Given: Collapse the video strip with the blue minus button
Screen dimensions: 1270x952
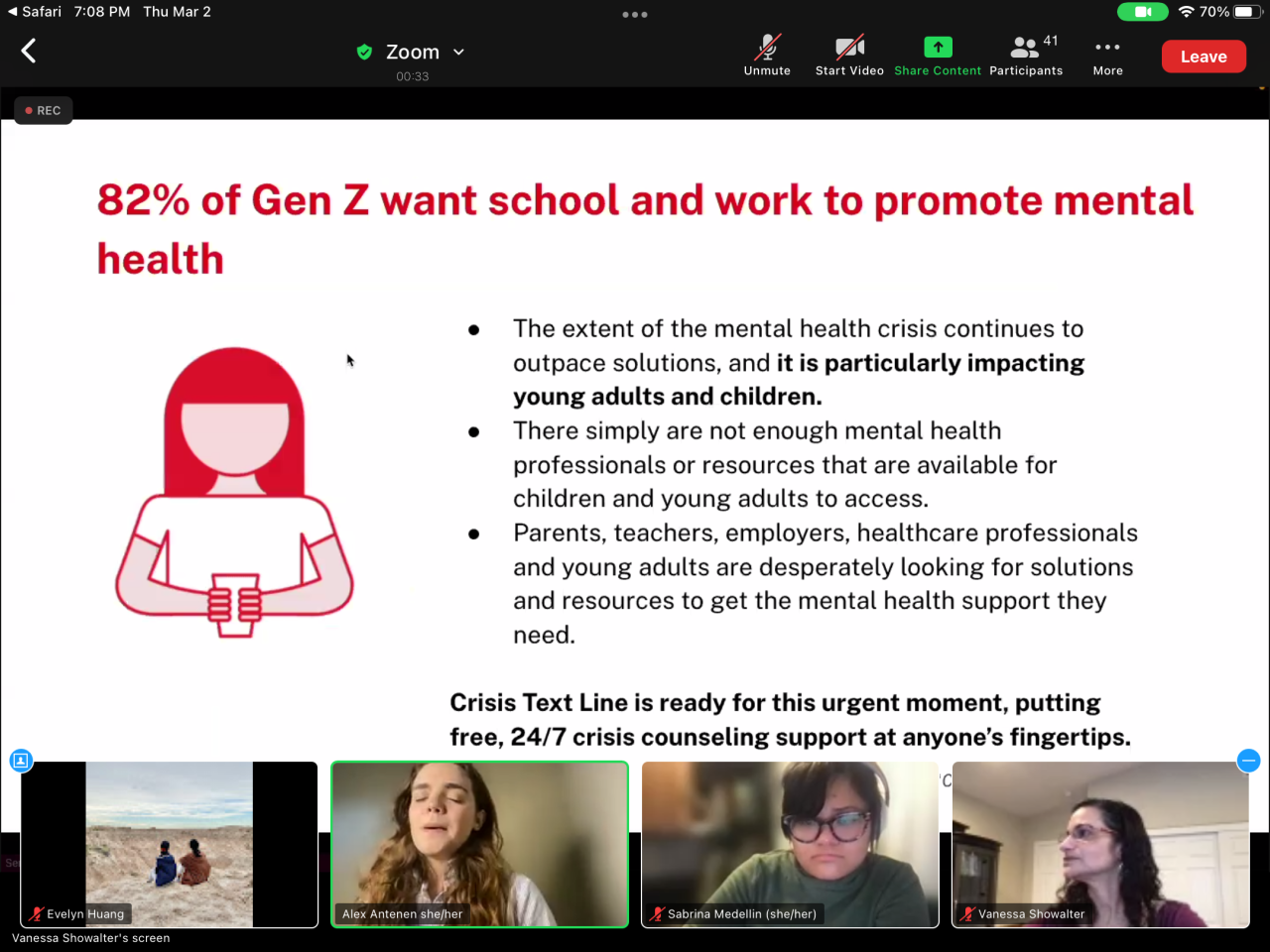Looking at the screenshot, I should pos(1248,761).
